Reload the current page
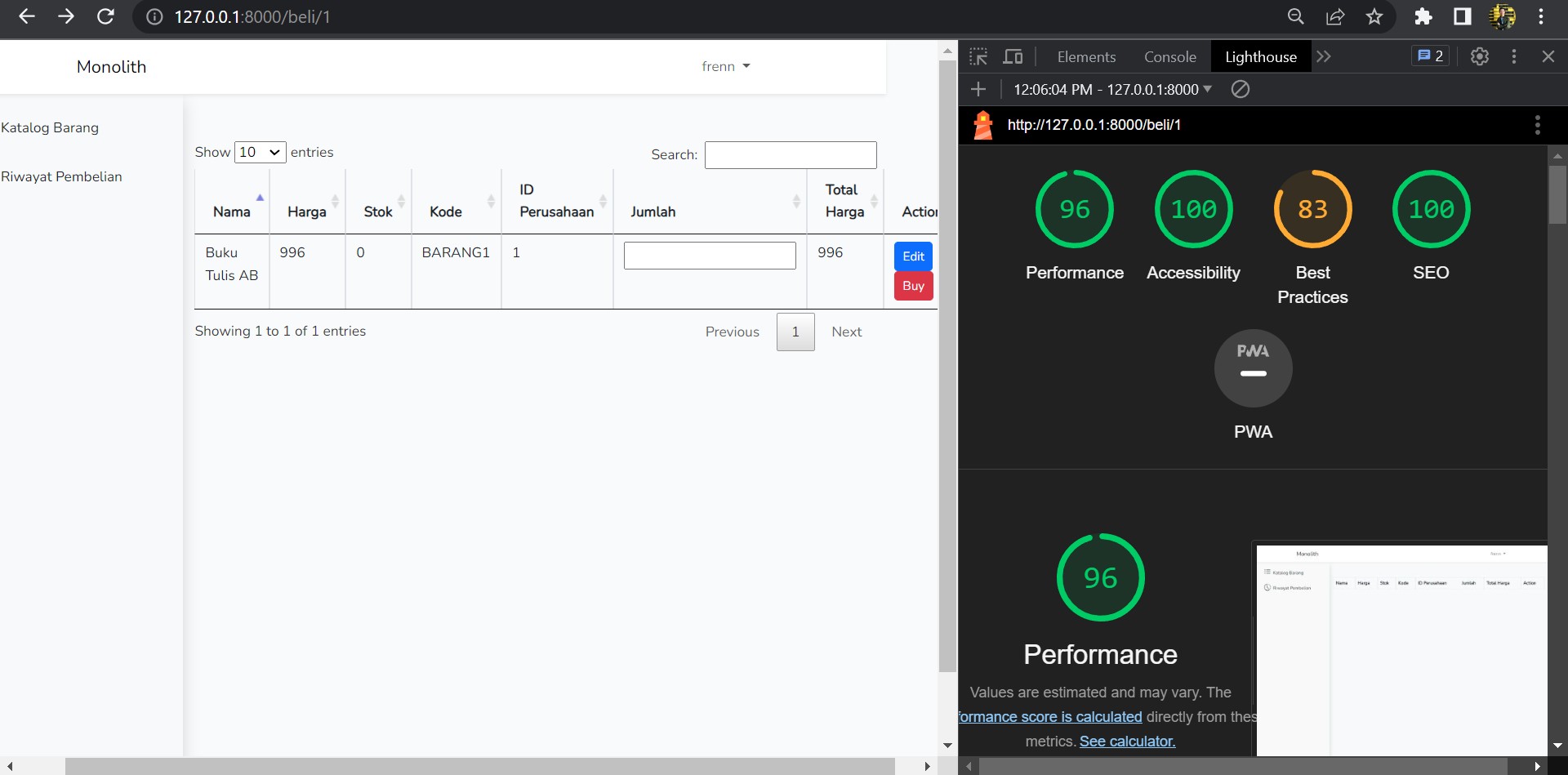The image size is (1568, 775). point(105,16)
